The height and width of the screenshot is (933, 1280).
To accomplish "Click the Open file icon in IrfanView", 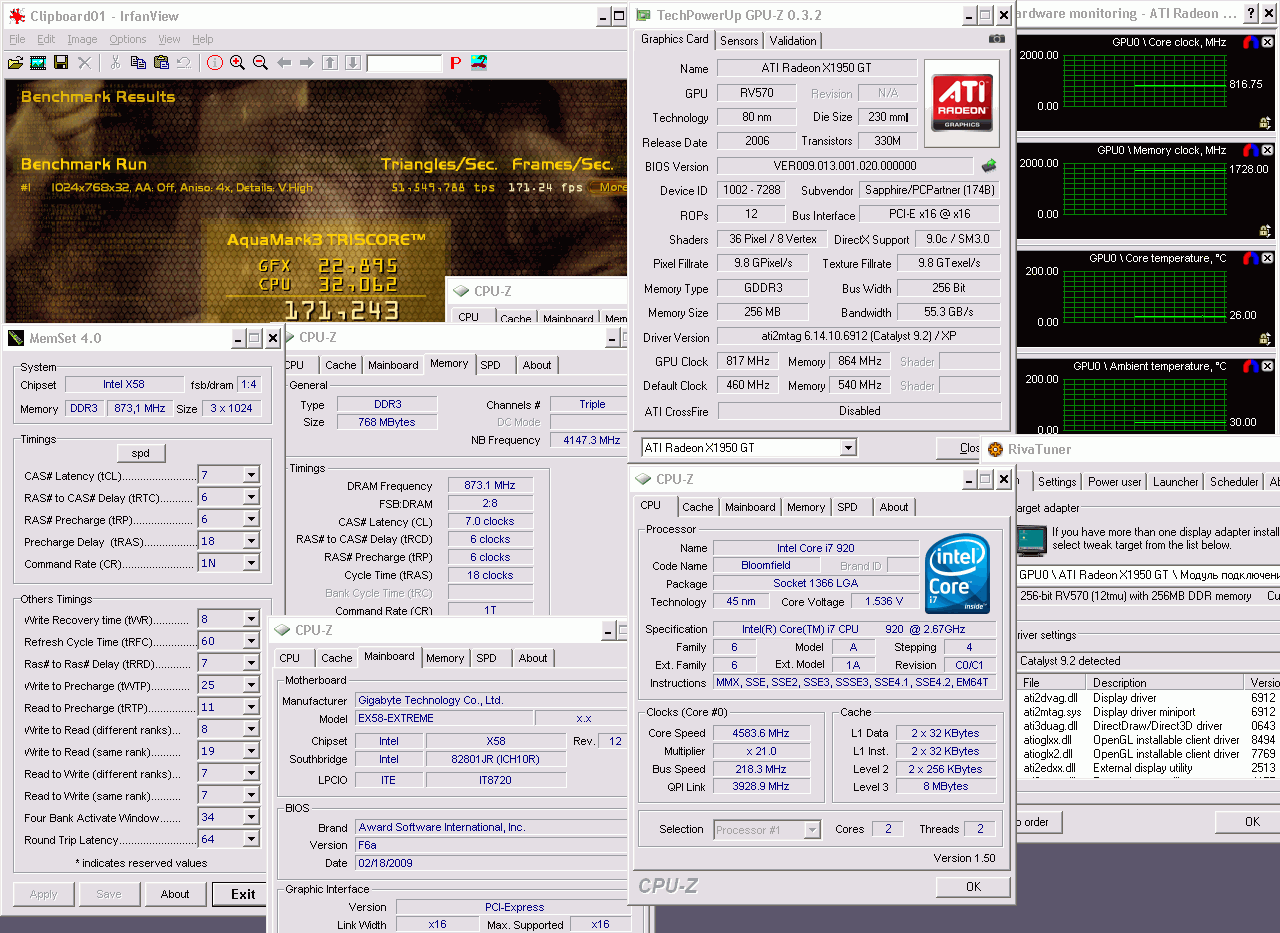I will pyautogui.click(x=15, y=62).
